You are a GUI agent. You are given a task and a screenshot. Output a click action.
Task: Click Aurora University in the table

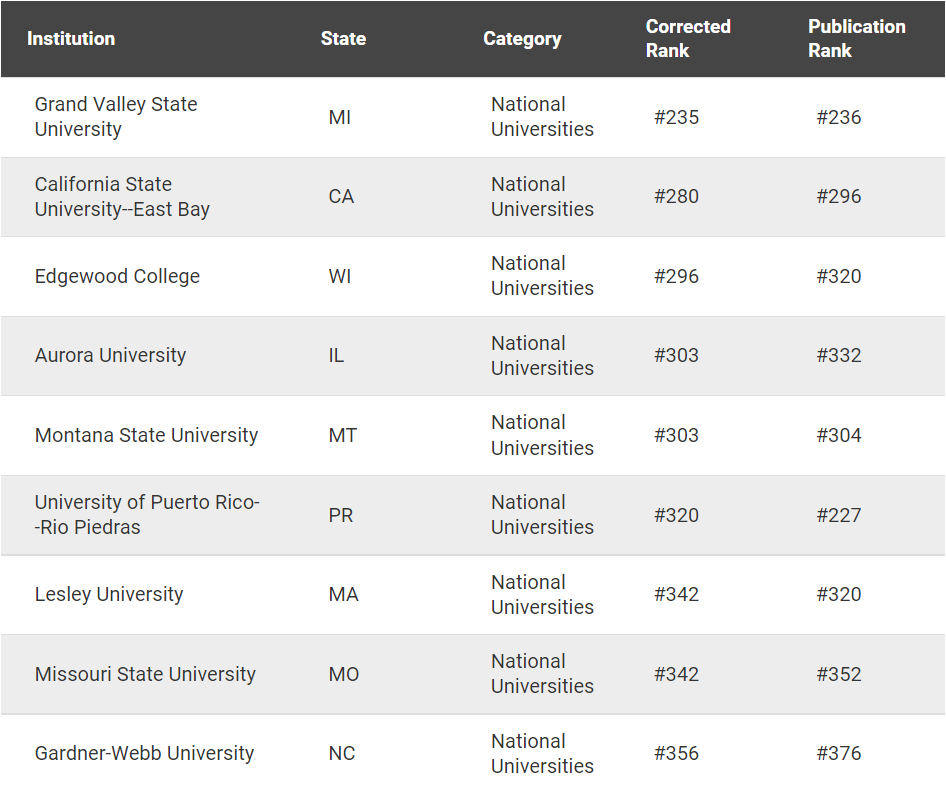(x=110, y=356)
